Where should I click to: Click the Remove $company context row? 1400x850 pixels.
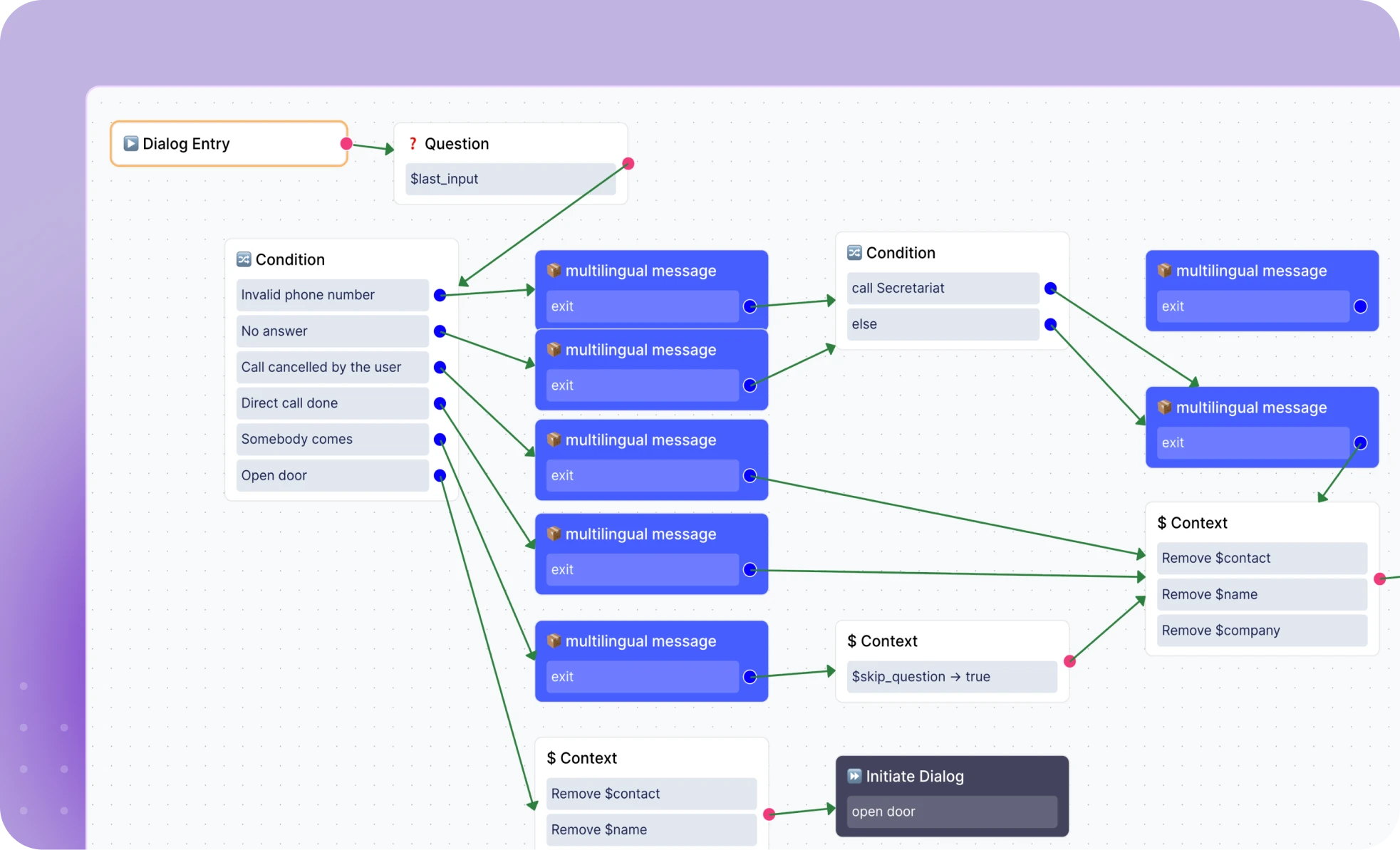(1261, 630)
